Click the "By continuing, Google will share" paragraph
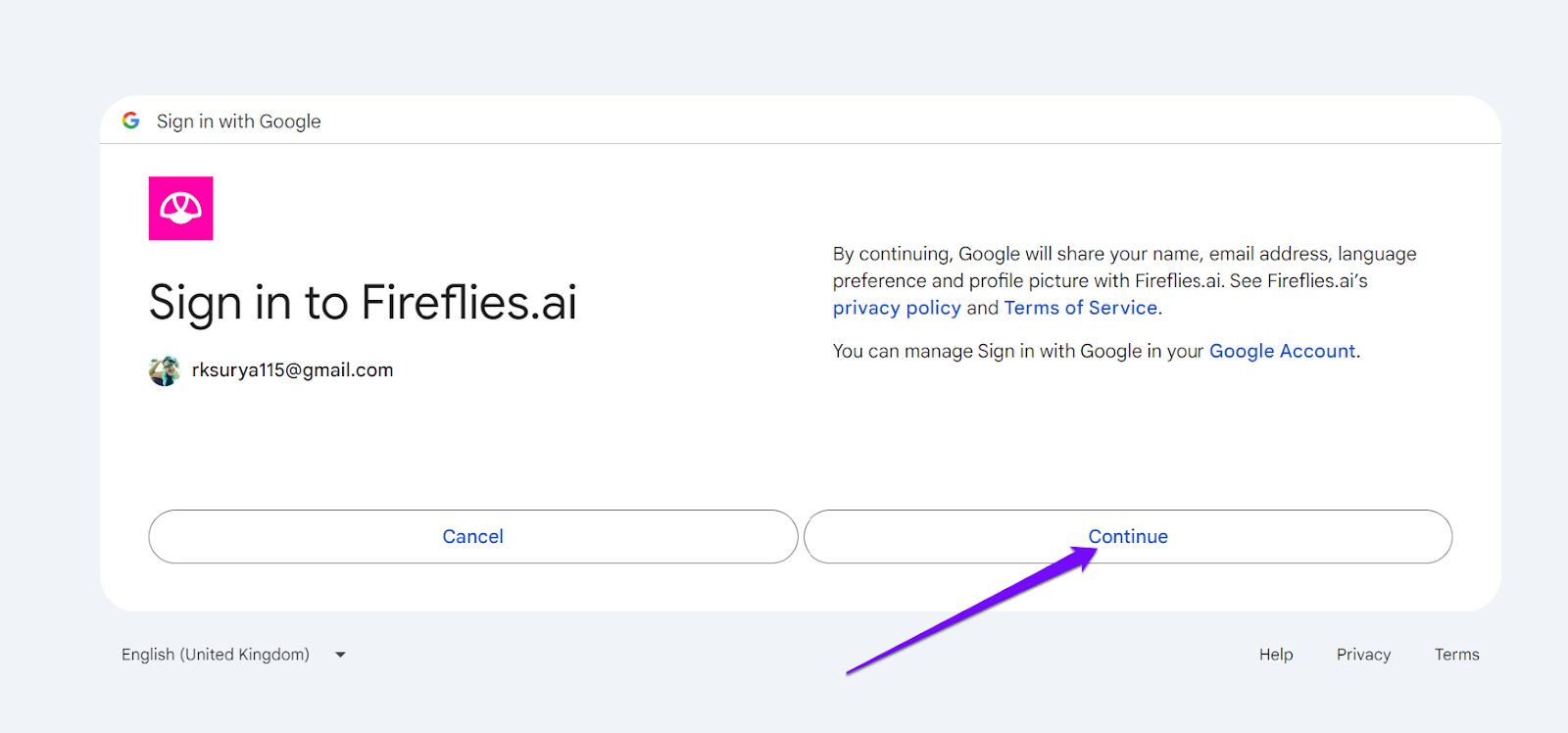The height and width of the screenshot is (733, 1568). pyautogui.click(x=1125, y=280)
